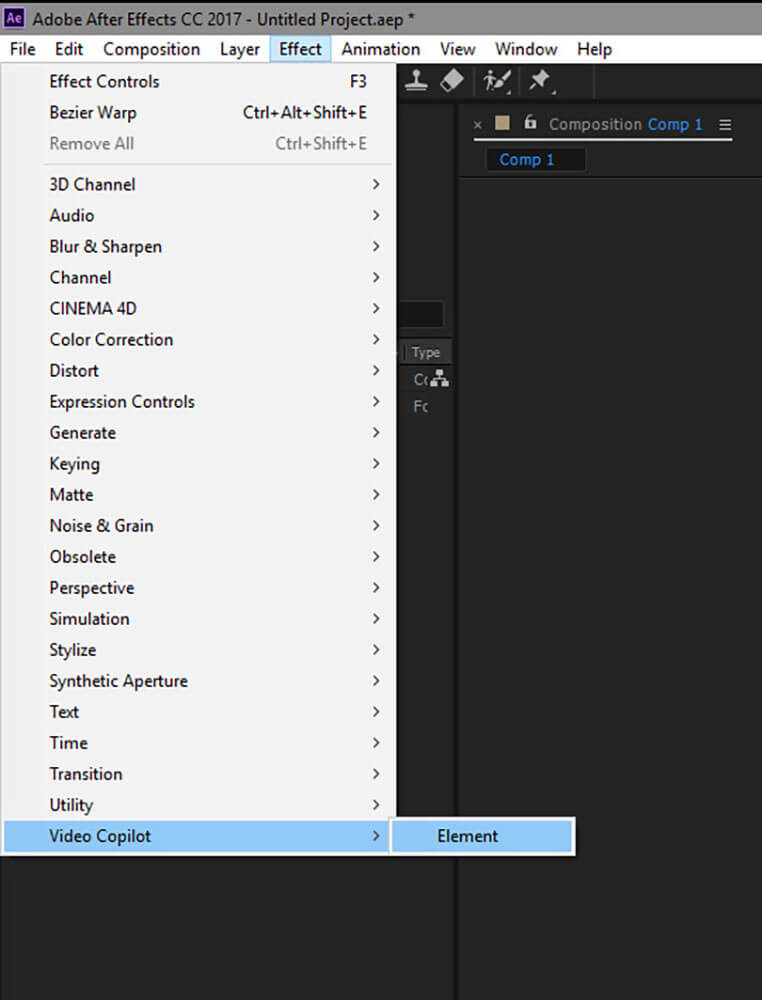Open the Composition menu
Image resolution: width=762 pixels, height=1000 pixels.
152,49
